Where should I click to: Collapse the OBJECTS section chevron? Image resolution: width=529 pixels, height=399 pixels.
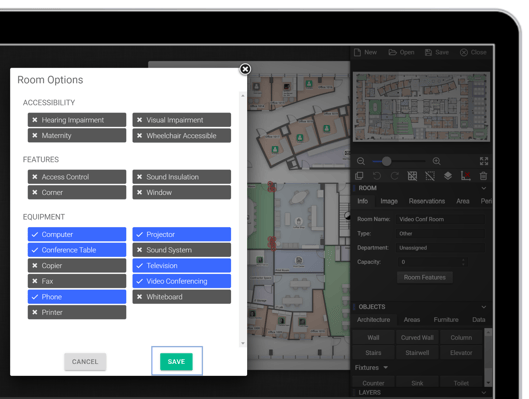(484, 307)
